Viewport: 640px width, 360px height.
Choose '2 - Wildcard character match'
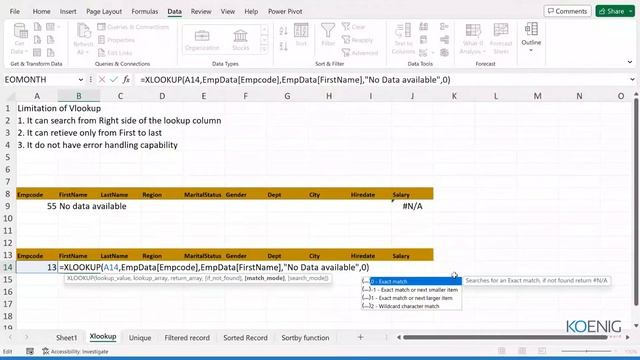pos(412,306)
